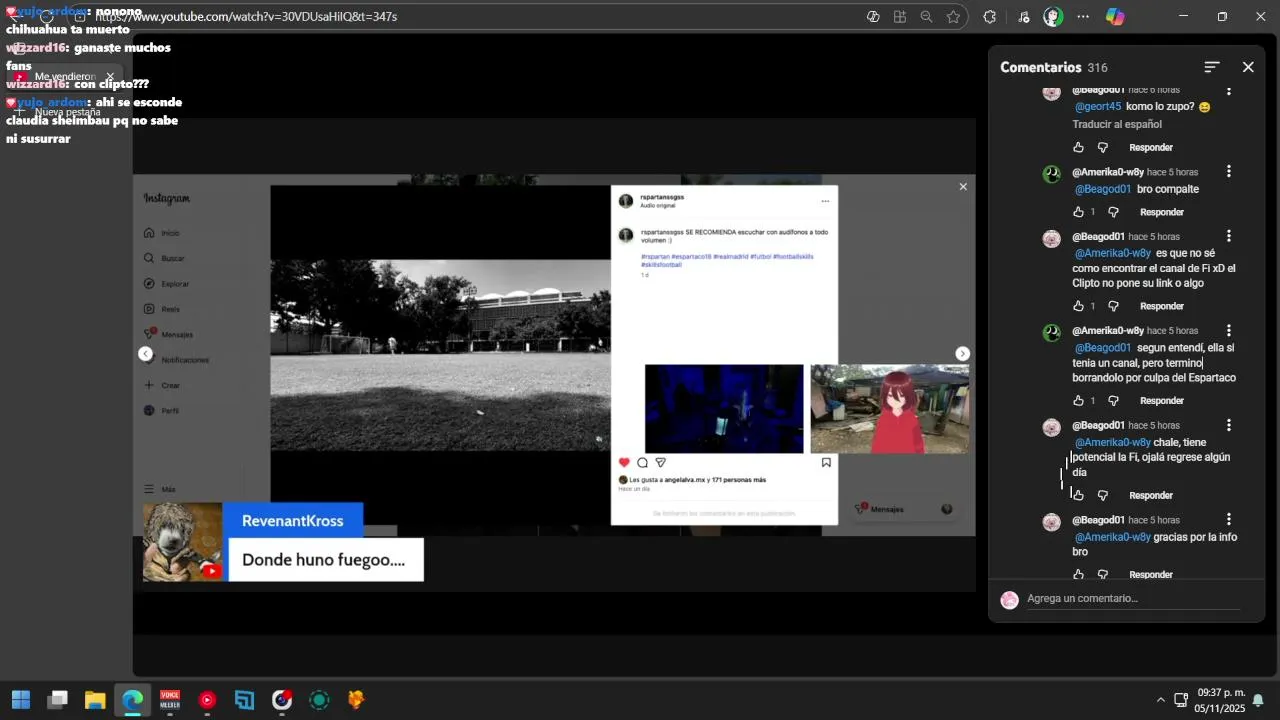Open the taskbar clock and date
Image resolution: width=1280 pixels, height=720 pixels.
[1221, 700]
